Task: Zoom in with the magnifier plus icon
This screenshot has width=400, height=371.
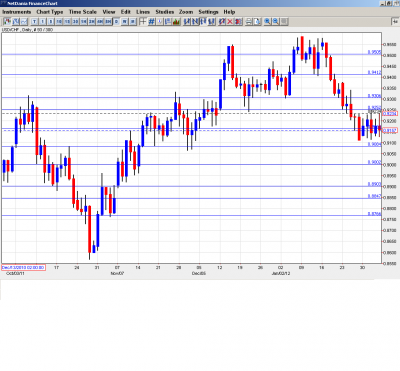Action: pos(267,22)
